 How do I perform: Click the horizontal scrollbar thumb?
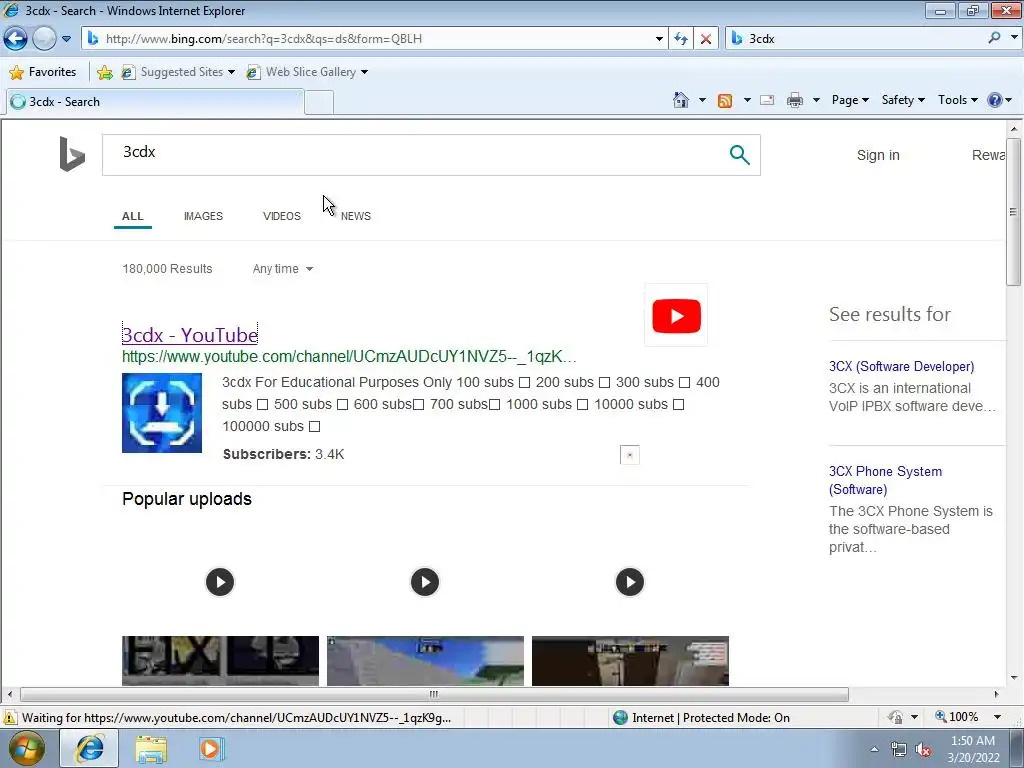coord(434,694)
